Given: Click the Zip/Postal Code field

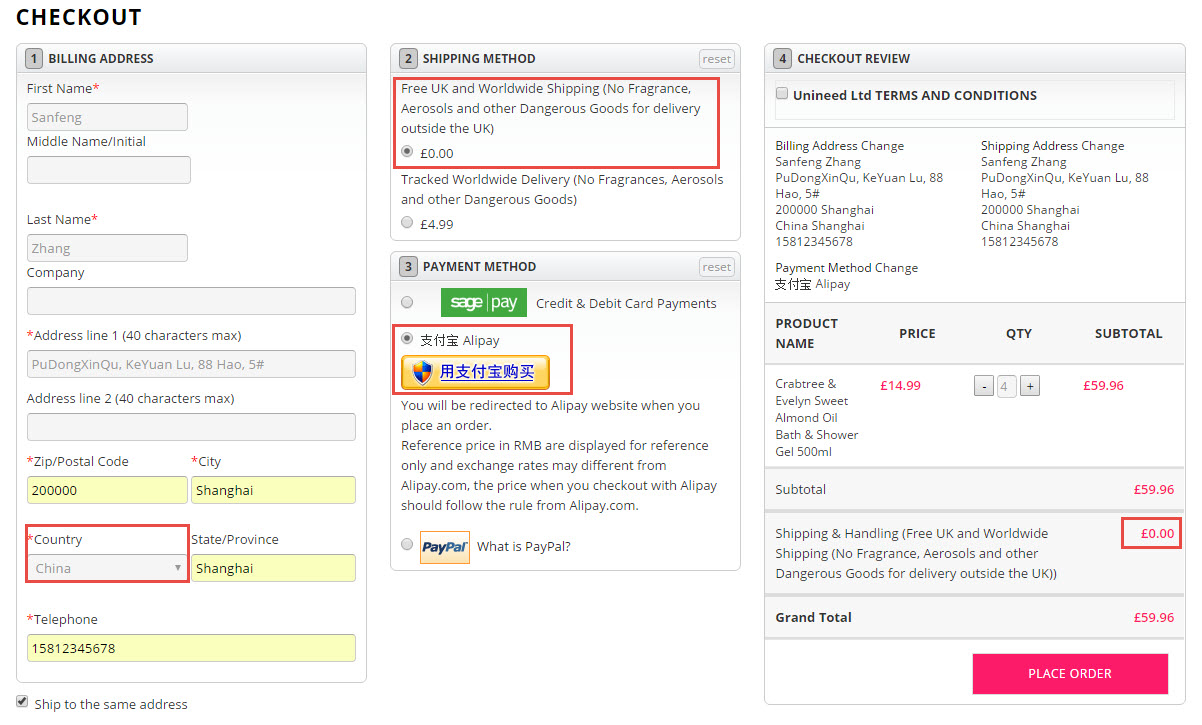Looking at the screenshot, I should click(108, 490).
